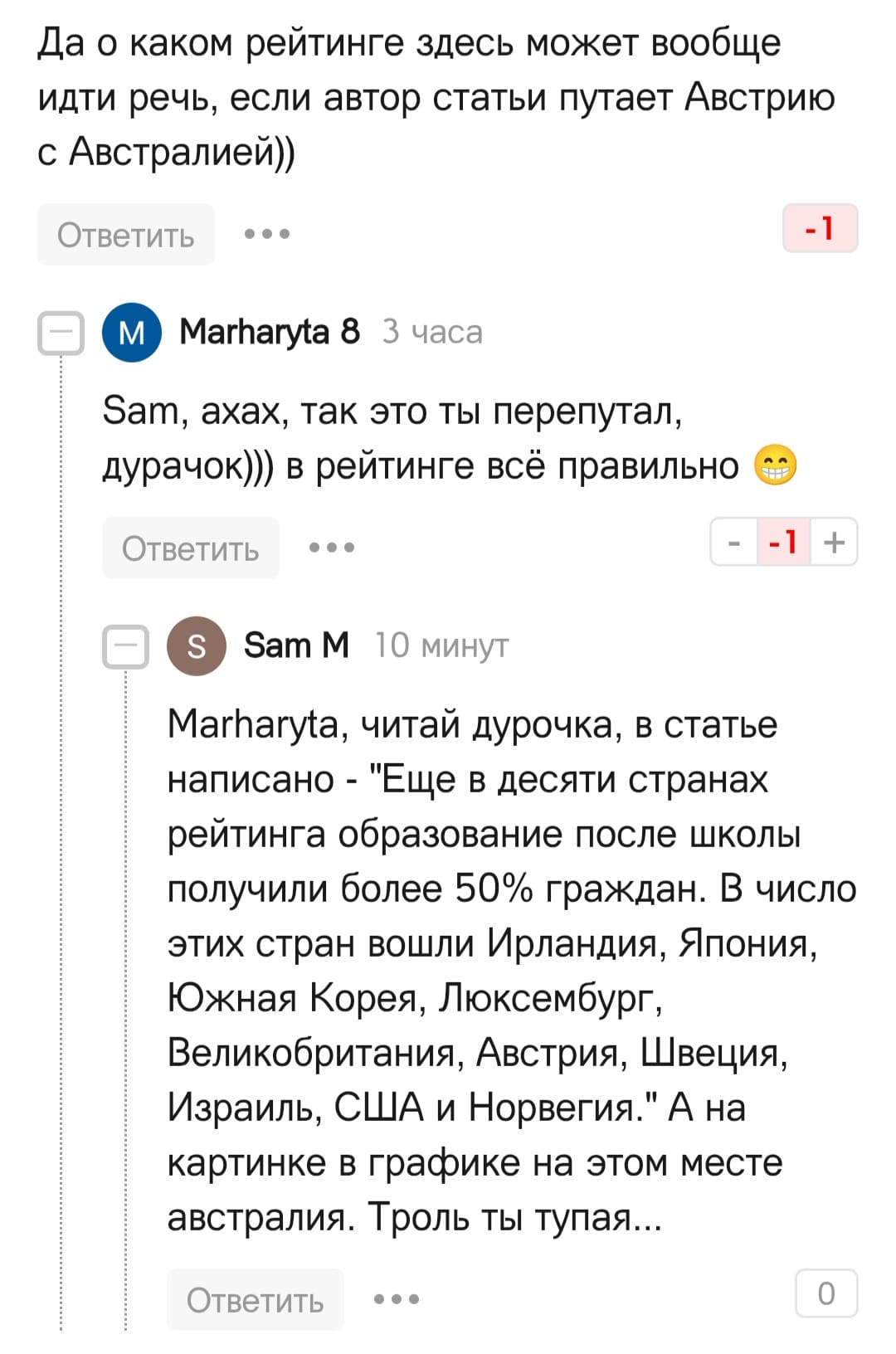Click the "10 минут" timestamp

click(441, 645)
